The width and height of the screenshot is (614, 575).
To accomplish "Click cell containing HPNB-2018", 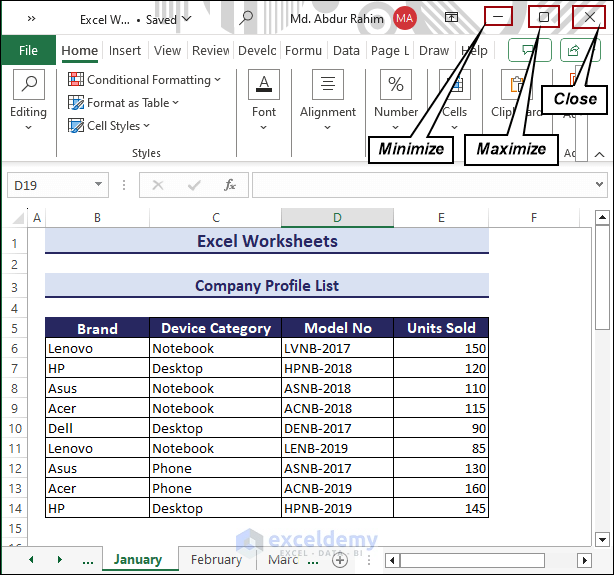I will 338,368.
